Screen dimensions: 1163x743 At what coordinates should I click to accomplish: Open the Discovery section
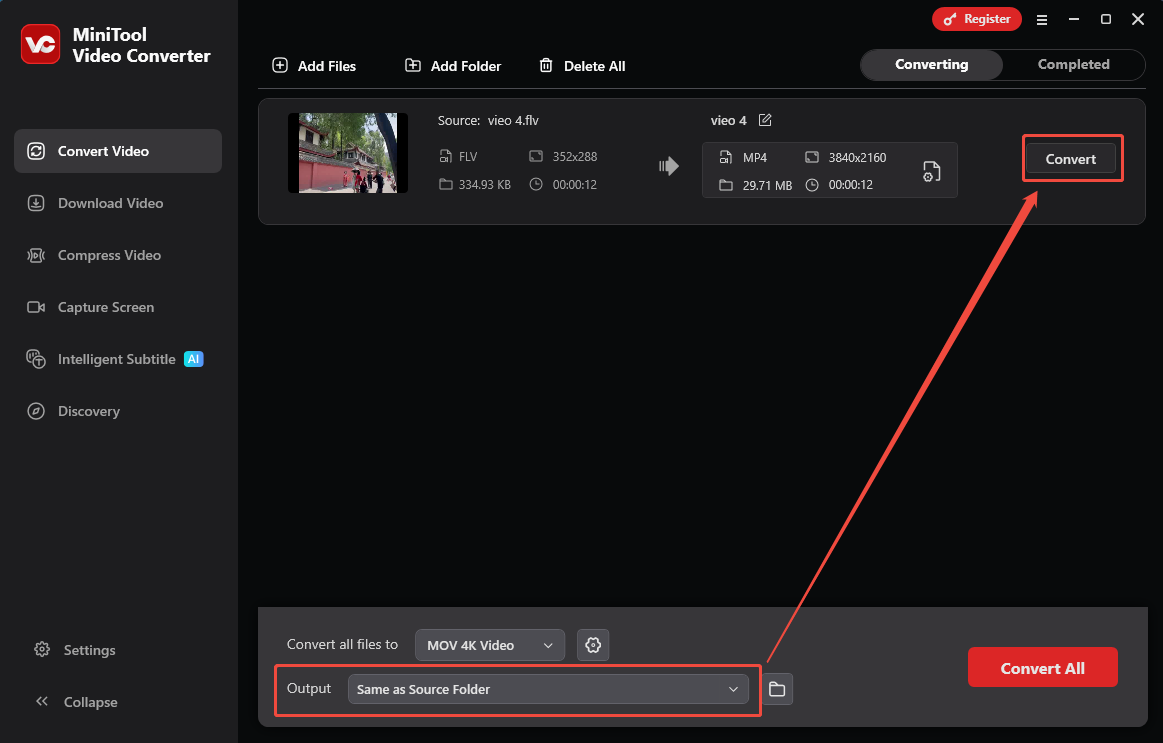(35, 411)
